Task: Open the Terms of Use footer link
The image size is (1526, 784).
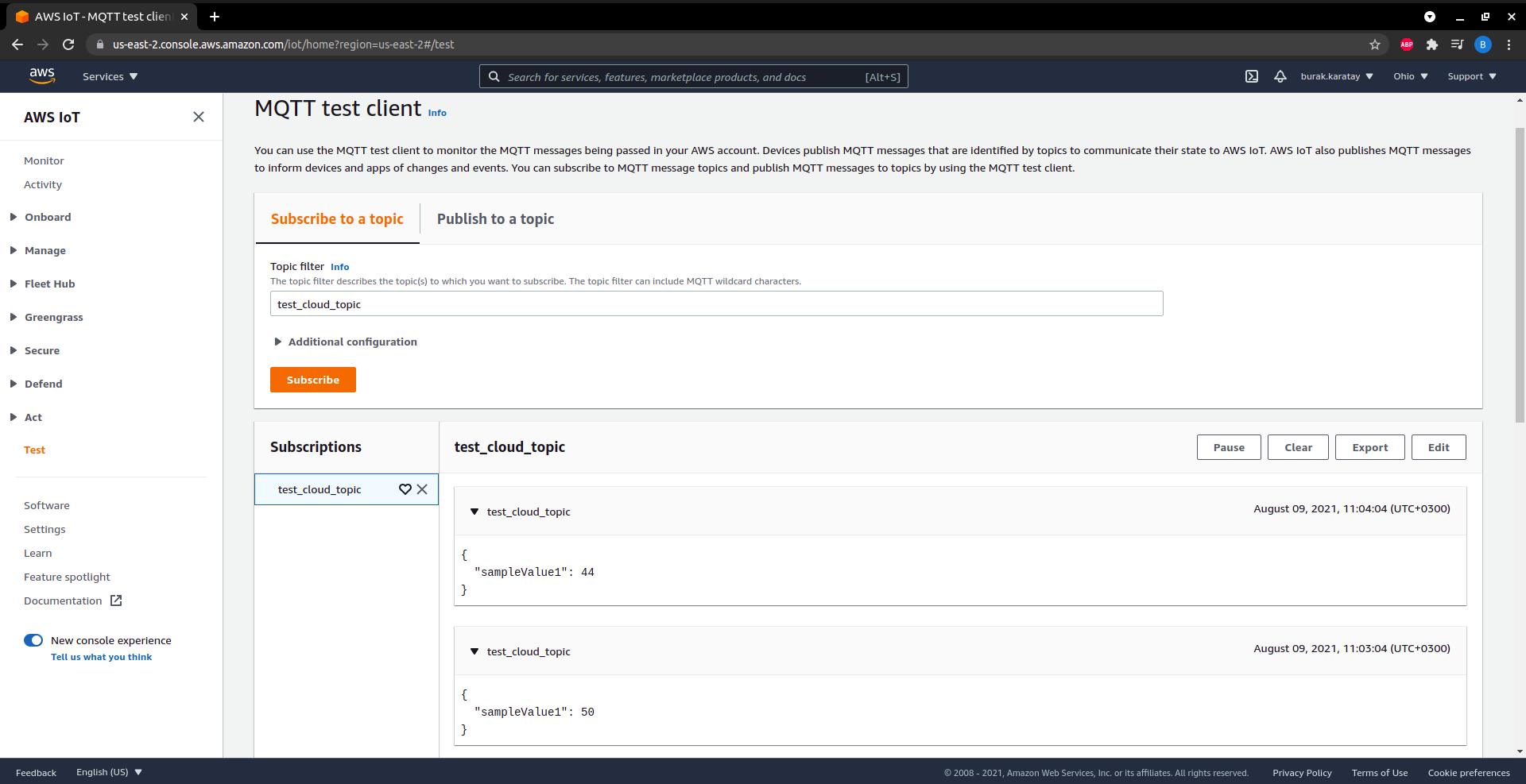Action: coord(1380,773)
